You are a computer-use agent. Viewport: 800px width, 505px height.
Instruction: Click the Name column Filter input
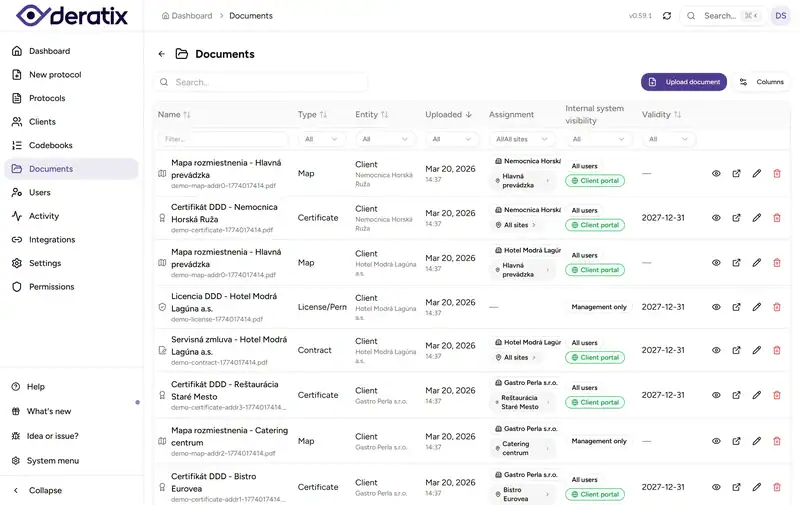coord(223,139)
